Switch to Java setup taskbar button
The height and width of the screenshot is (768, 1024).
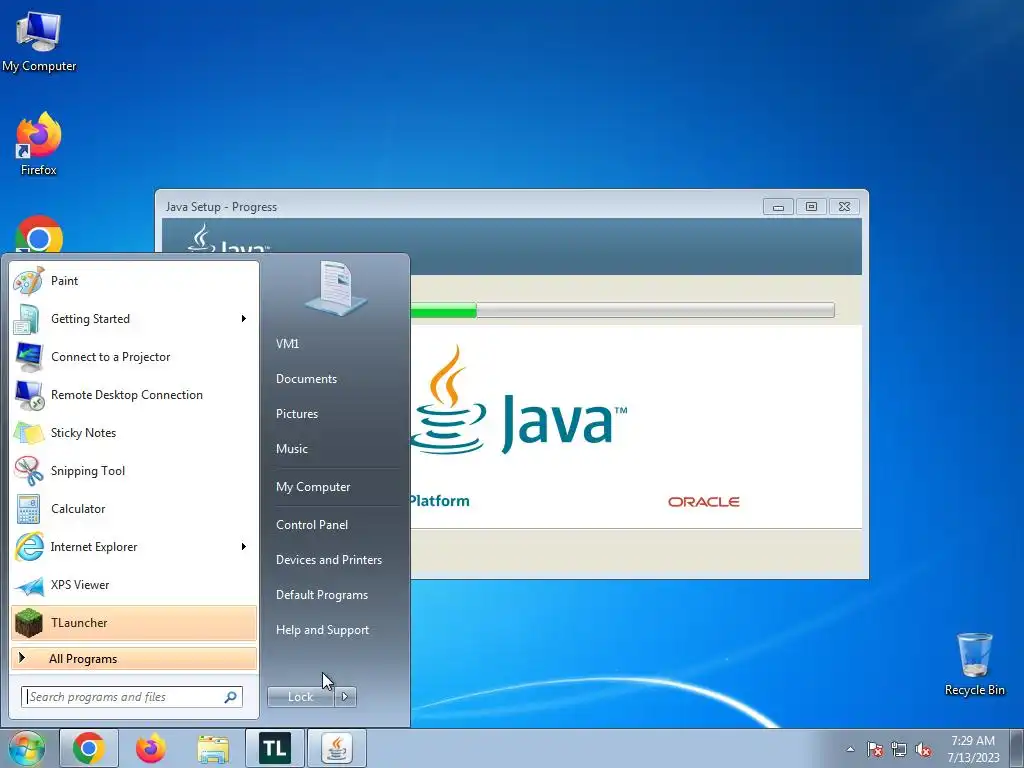[x=337, y=748]
